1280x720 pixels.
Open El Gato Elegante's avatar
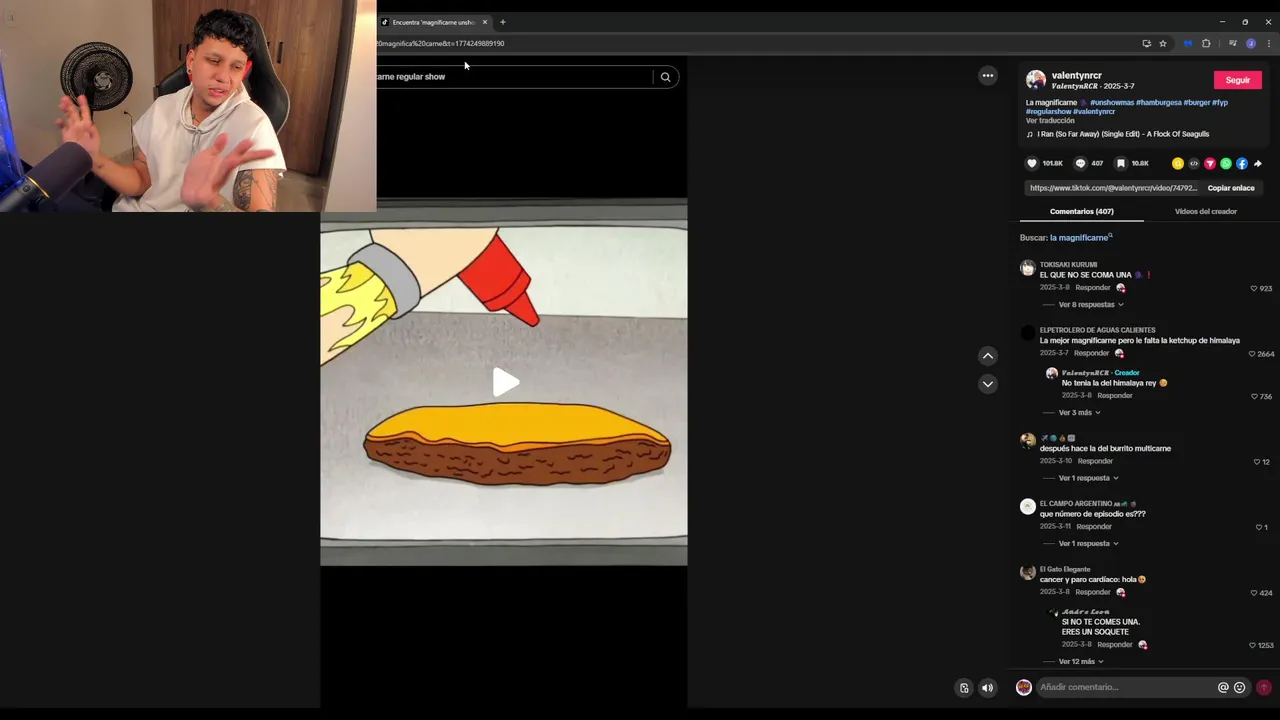(1027, 573)
